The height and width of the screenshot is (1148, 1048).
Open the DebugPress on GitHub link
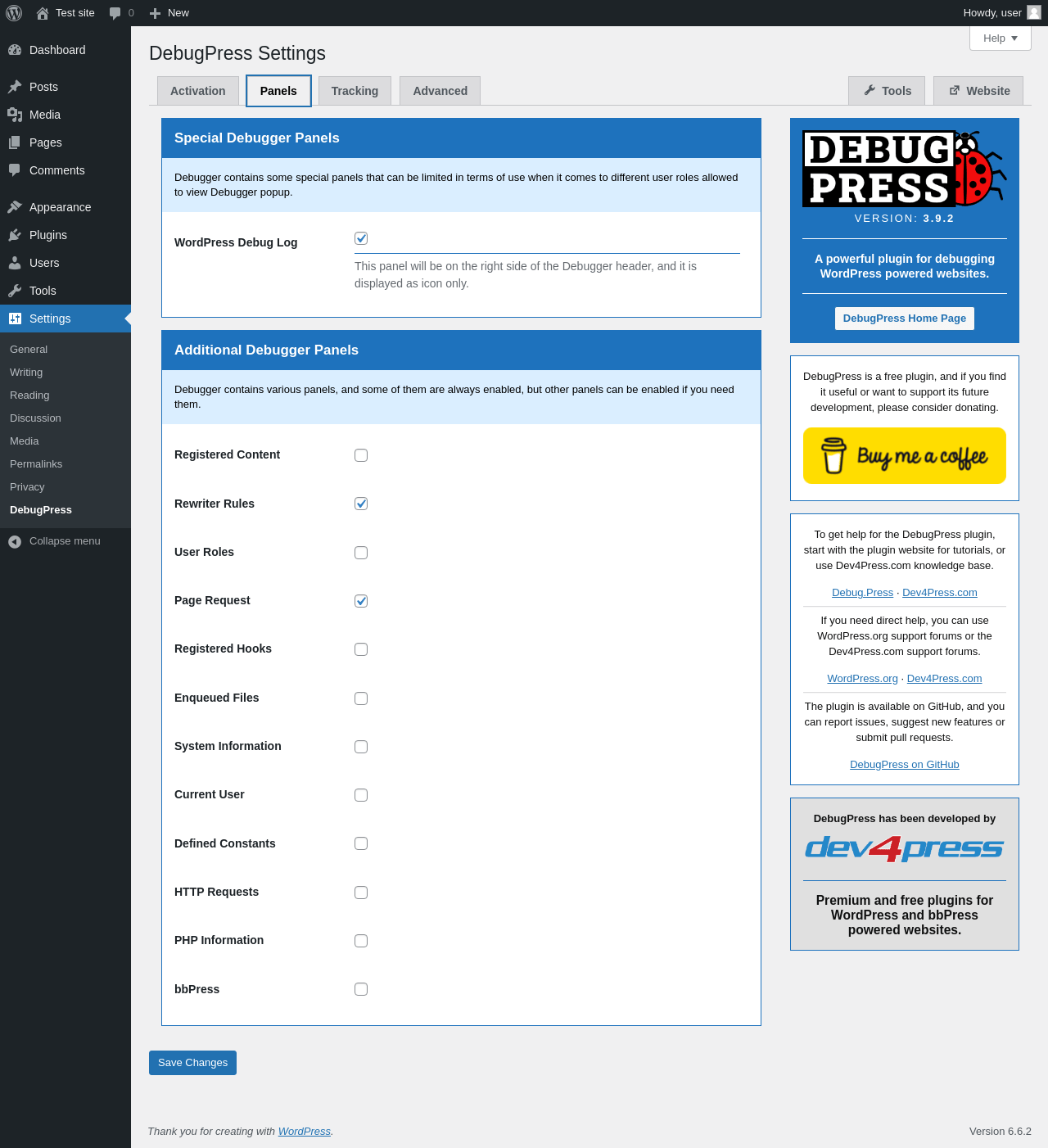(905, 765)
